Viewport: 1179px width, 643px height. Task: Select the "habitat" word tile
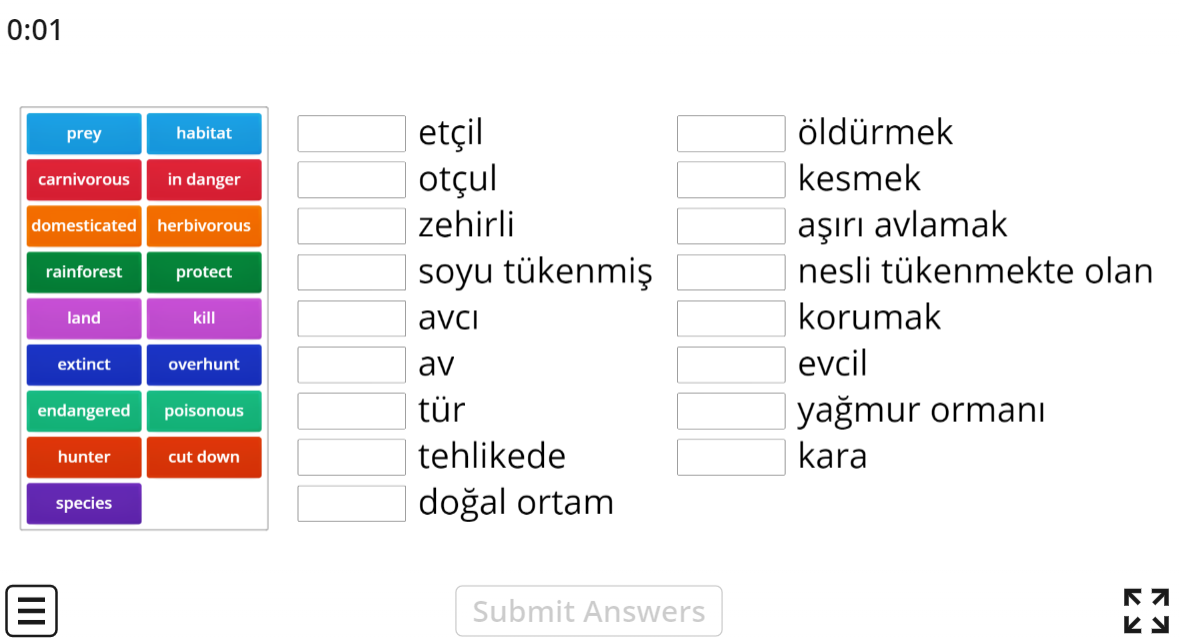tap(204, 133)
